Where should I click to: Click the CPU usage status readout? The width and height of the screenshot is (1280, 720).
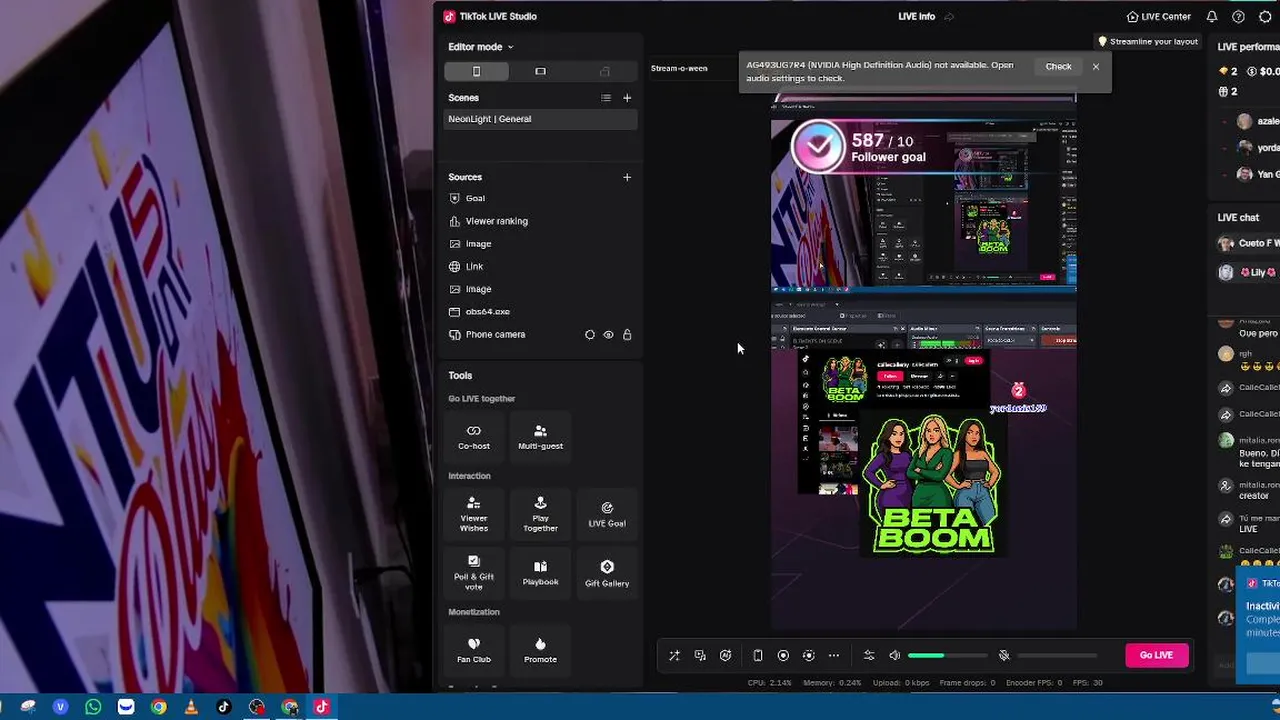click(x=770, y=683)
